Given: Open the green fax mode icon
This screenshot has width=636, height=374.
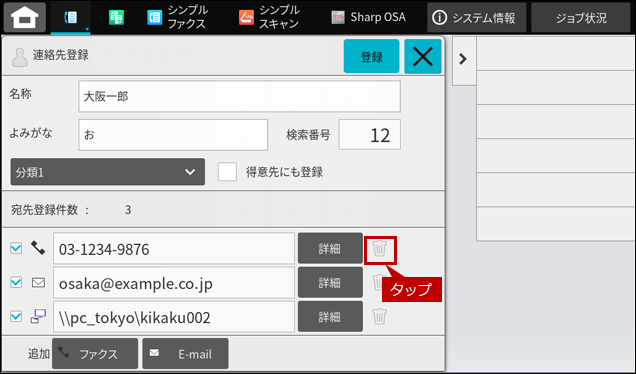Looking at the screenshot, I should [116, 17].
